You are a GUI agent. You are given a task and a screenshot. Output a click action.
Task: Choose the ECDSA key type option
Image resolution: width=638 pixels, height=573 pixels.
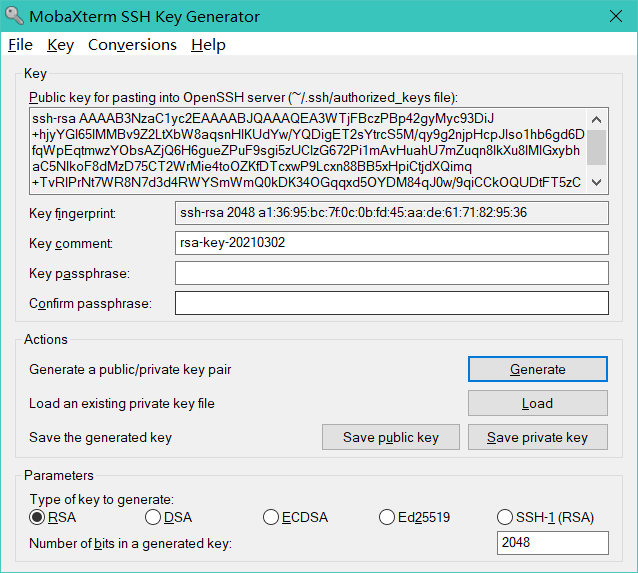click(x=271, y=517)
